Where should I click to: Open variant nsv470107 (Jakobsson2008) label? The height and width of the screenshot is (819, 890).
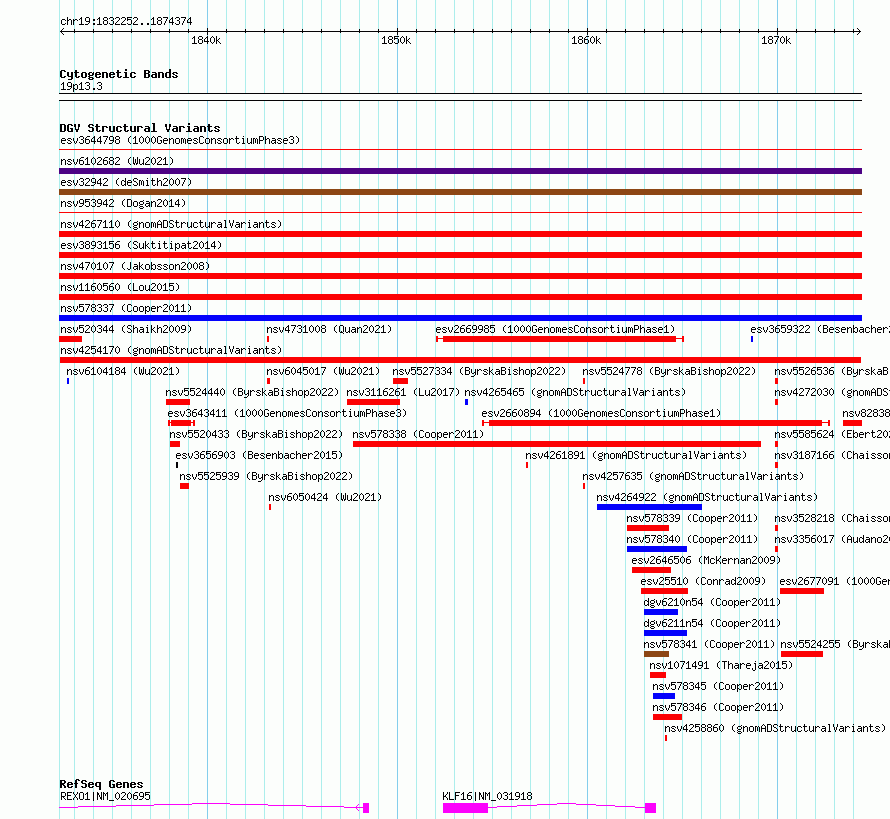[135, 266]
